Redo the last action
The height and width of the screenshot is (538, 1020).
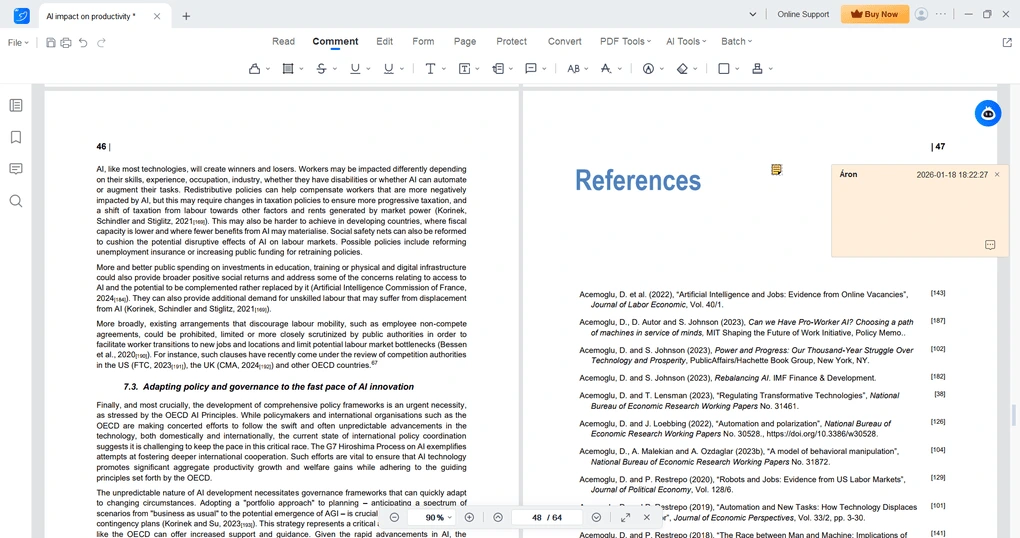click(x=101, y=42)
